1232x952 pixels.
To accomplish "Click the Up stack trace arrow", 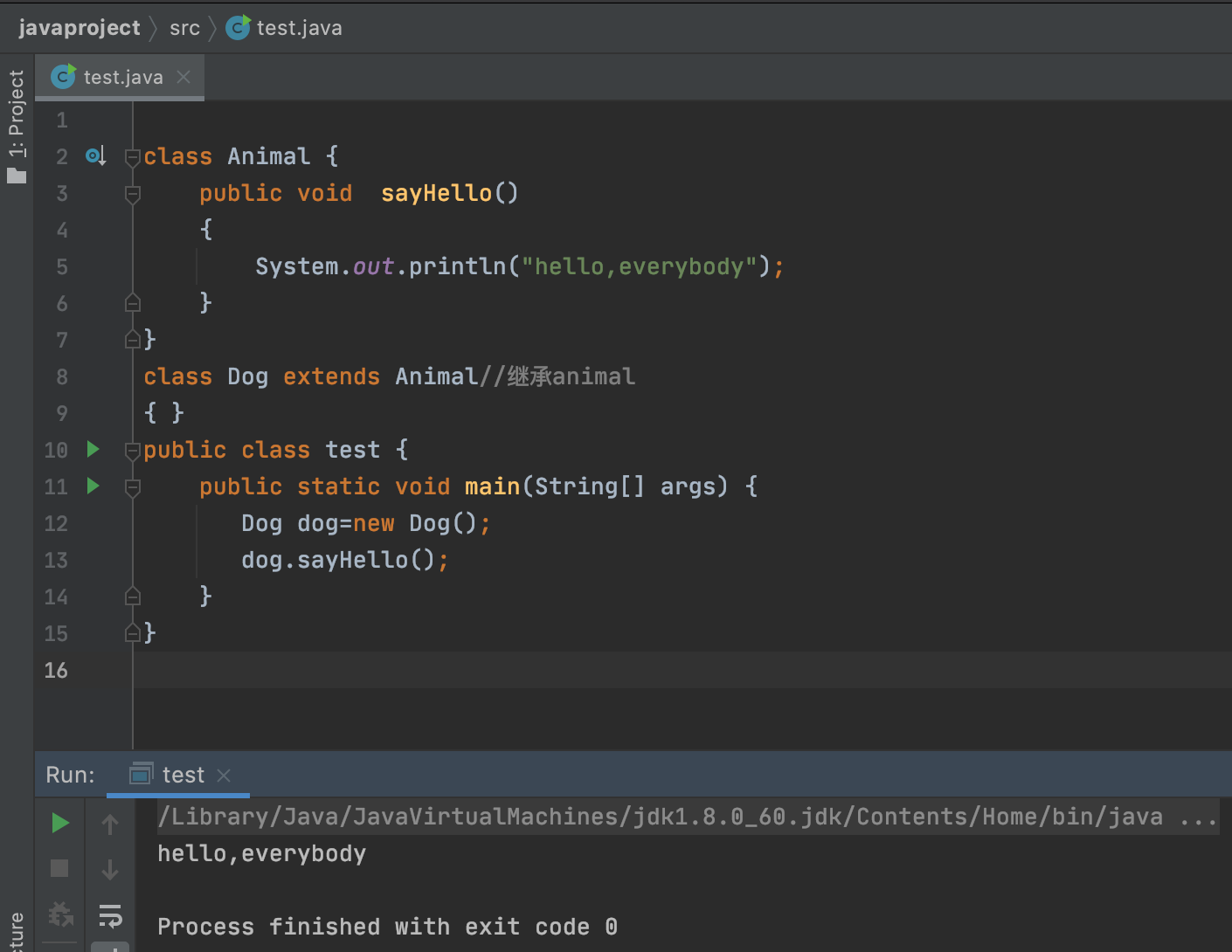I will pos(110,824).
